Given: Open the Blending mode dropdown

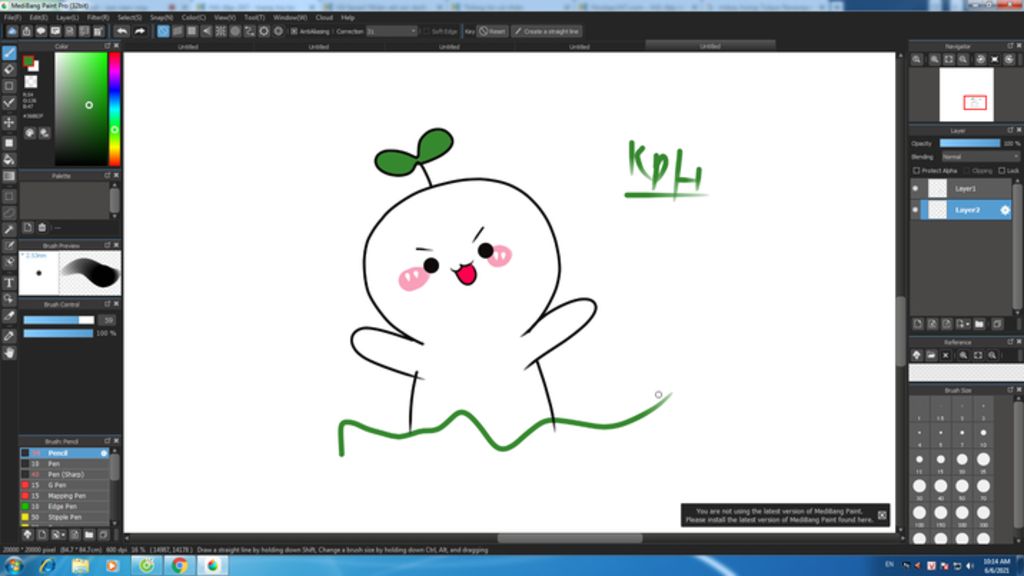Looking at the screenshot, I should coord(980,157).
